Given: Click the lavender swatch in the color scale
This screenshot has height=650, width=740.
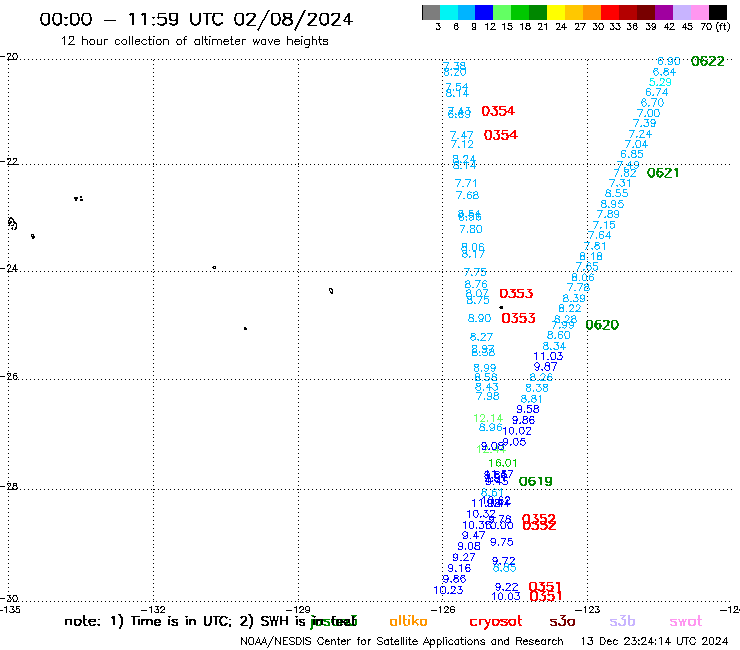Looking at the screenshot, I should coord(681,12).
